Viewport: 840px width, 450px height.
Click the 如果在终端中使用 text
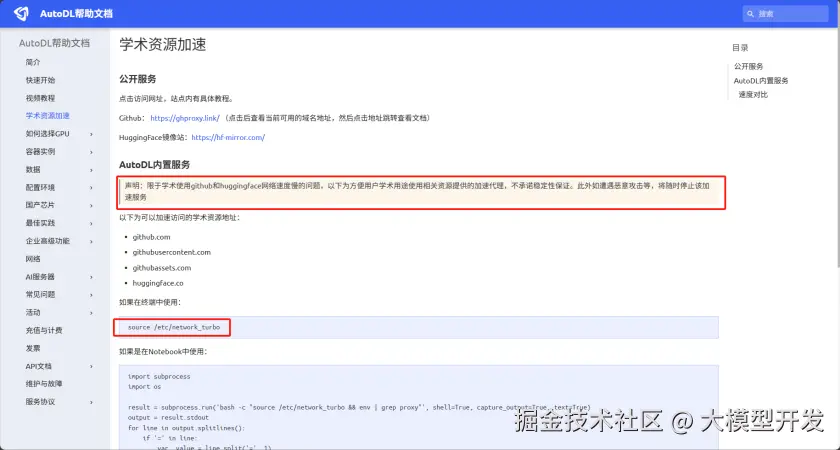coord(150,303)
